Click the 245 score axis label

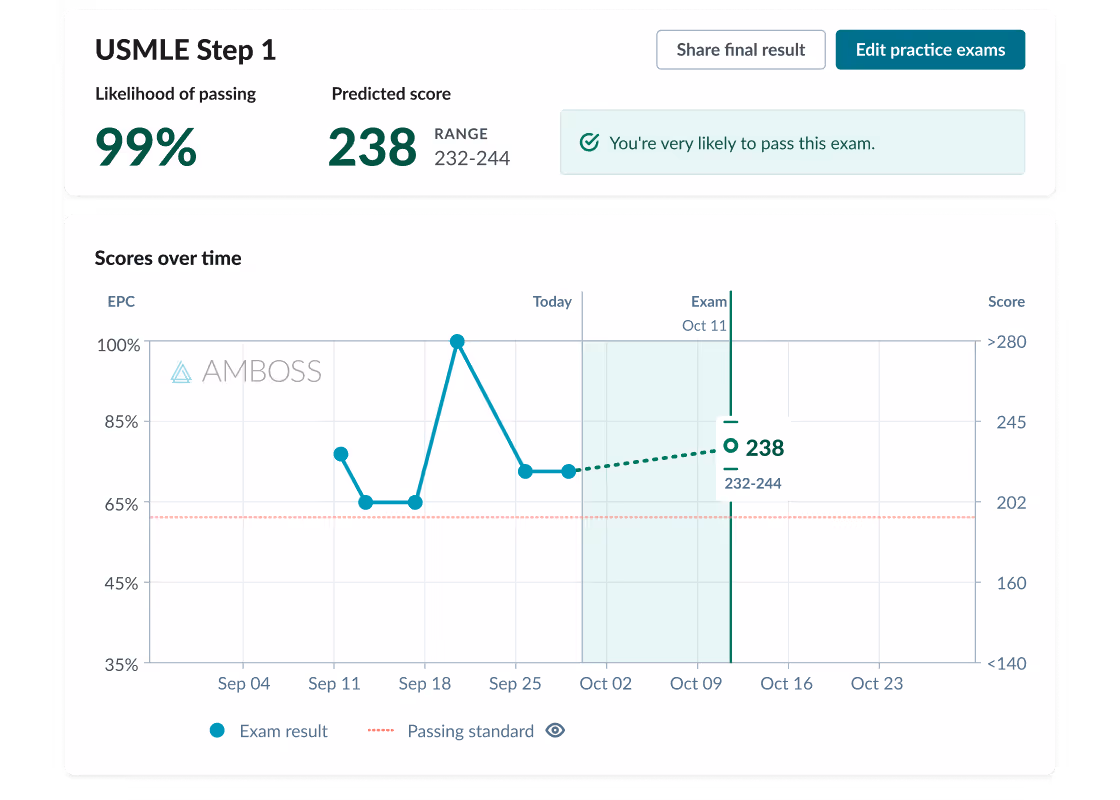coord(1011,422)
